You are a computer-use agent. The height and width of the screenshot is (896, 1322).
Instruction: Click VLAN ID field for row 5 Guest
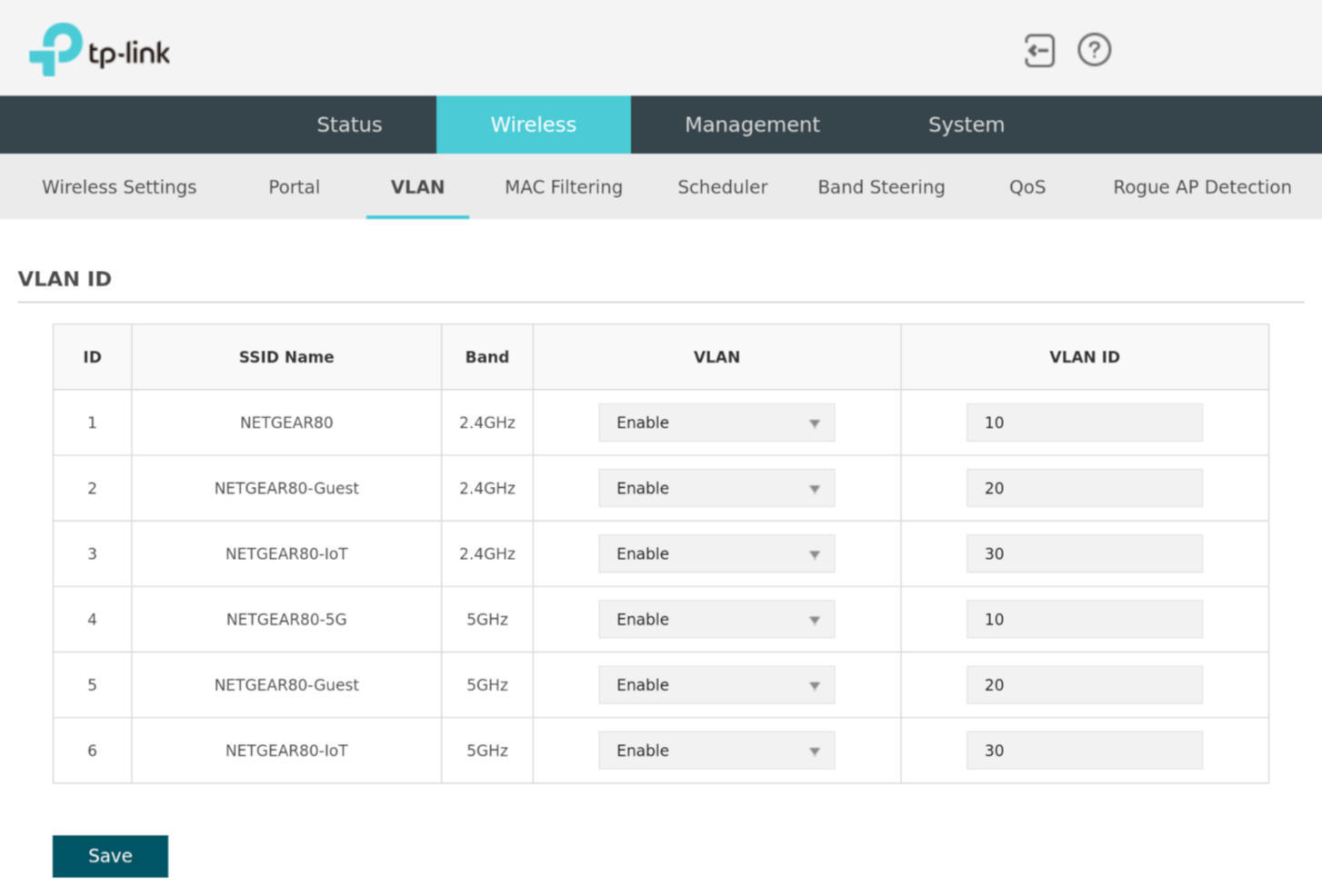pyautogui.click(x=1084, y=685)
